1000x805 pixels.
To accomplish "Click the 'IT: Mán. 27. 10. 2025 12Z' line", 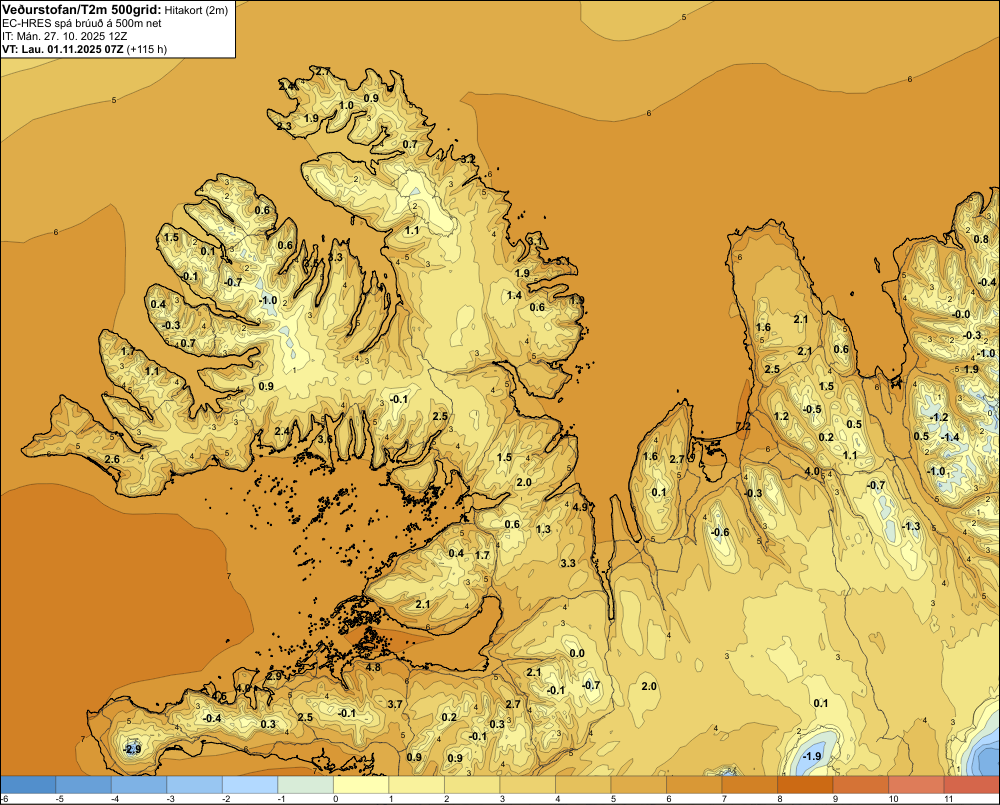I will pyautogui.click(x=66, y=36).
